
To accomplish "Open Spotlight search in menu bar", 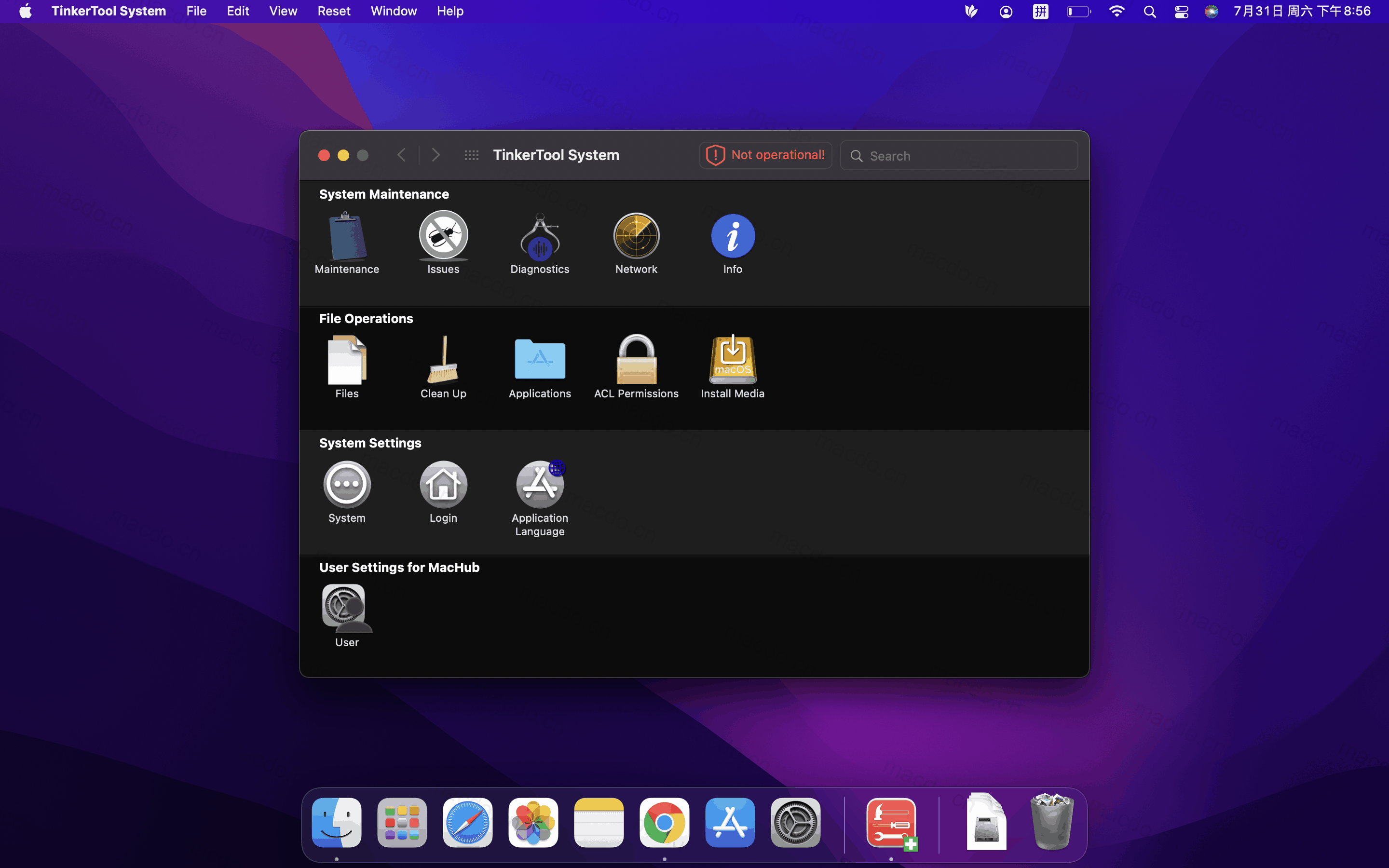I will (x=1149, y=12).
